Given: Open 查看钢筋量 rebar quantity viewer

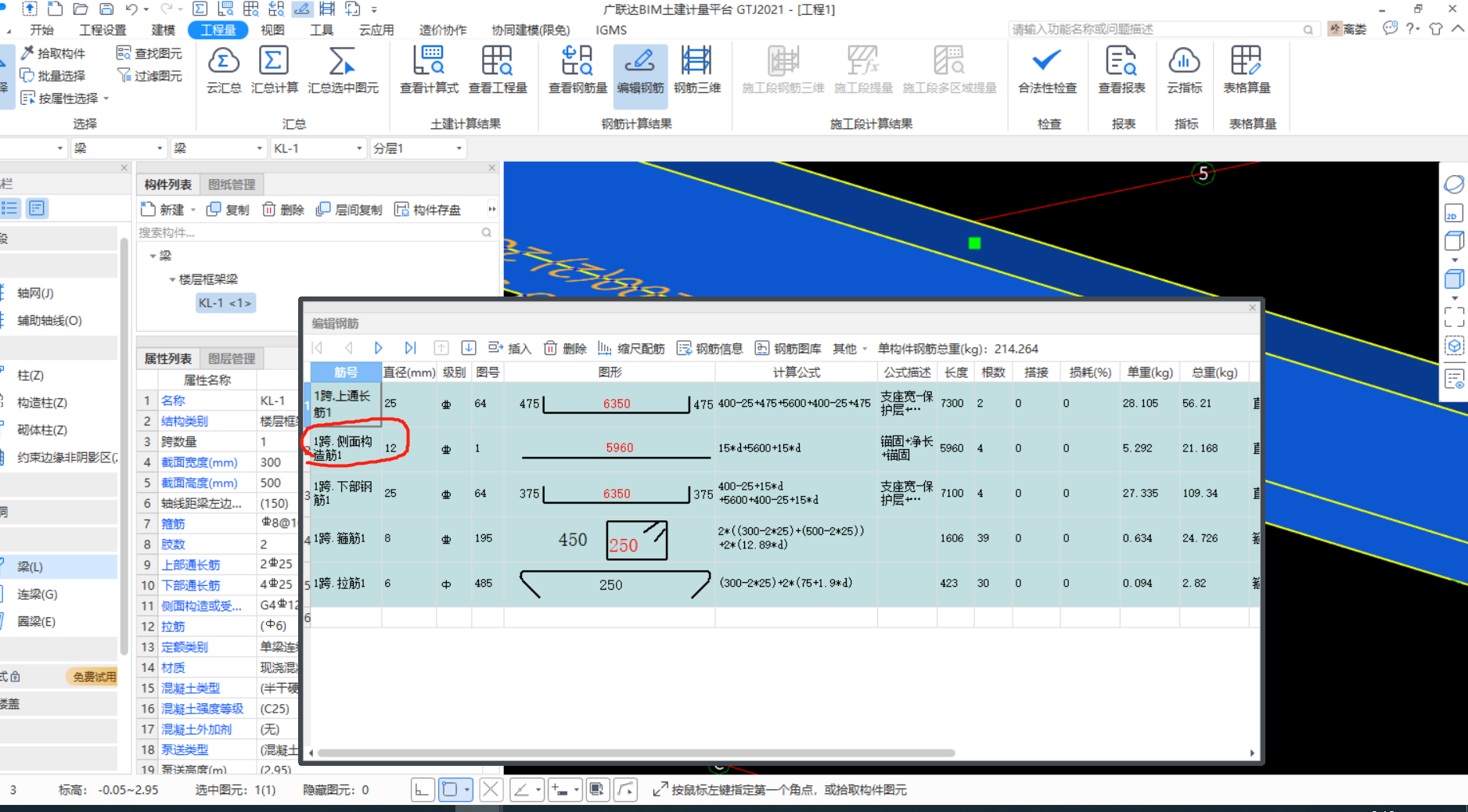Looking at the screenshot, I should pyautogui.click(x=577, y=70).
